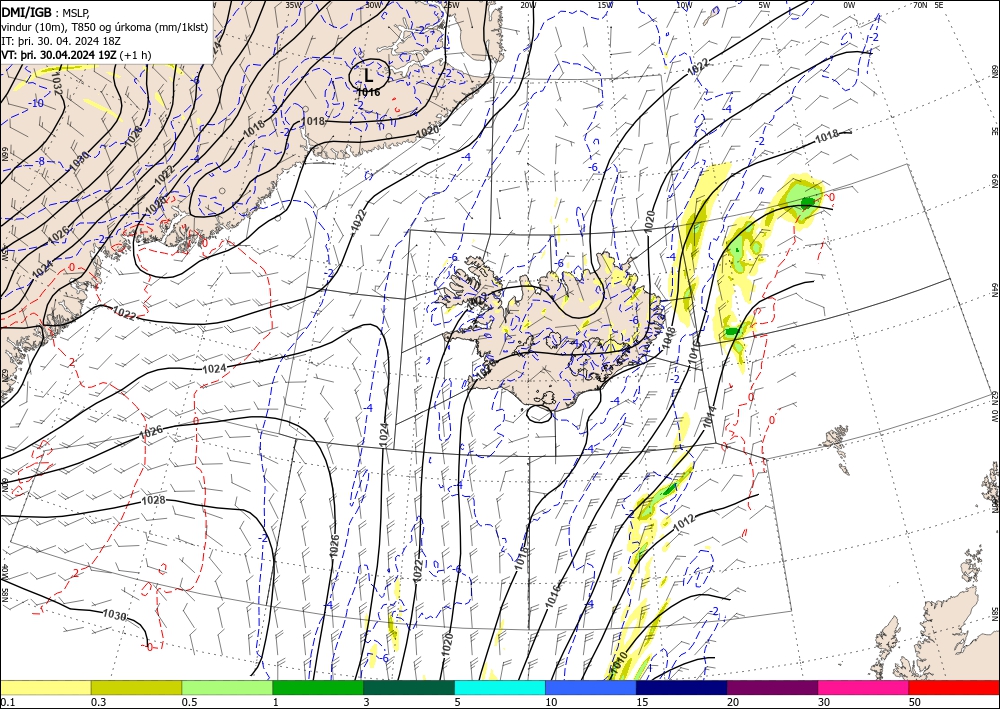Click the "1014" isobar label
Image resolution: width=1000 pixels, height=709 pixels.
click(x=710, y=416)
